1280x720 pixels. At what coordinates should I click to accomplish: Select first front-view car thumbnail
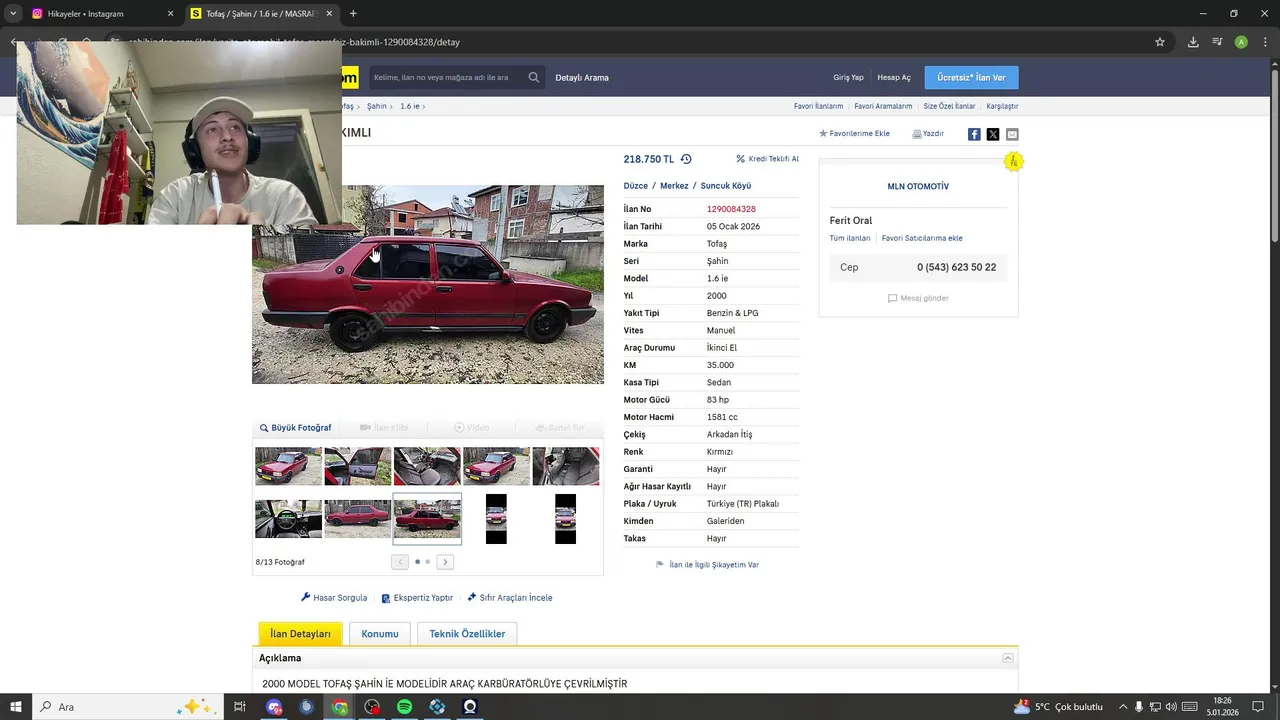click(288, 466)
